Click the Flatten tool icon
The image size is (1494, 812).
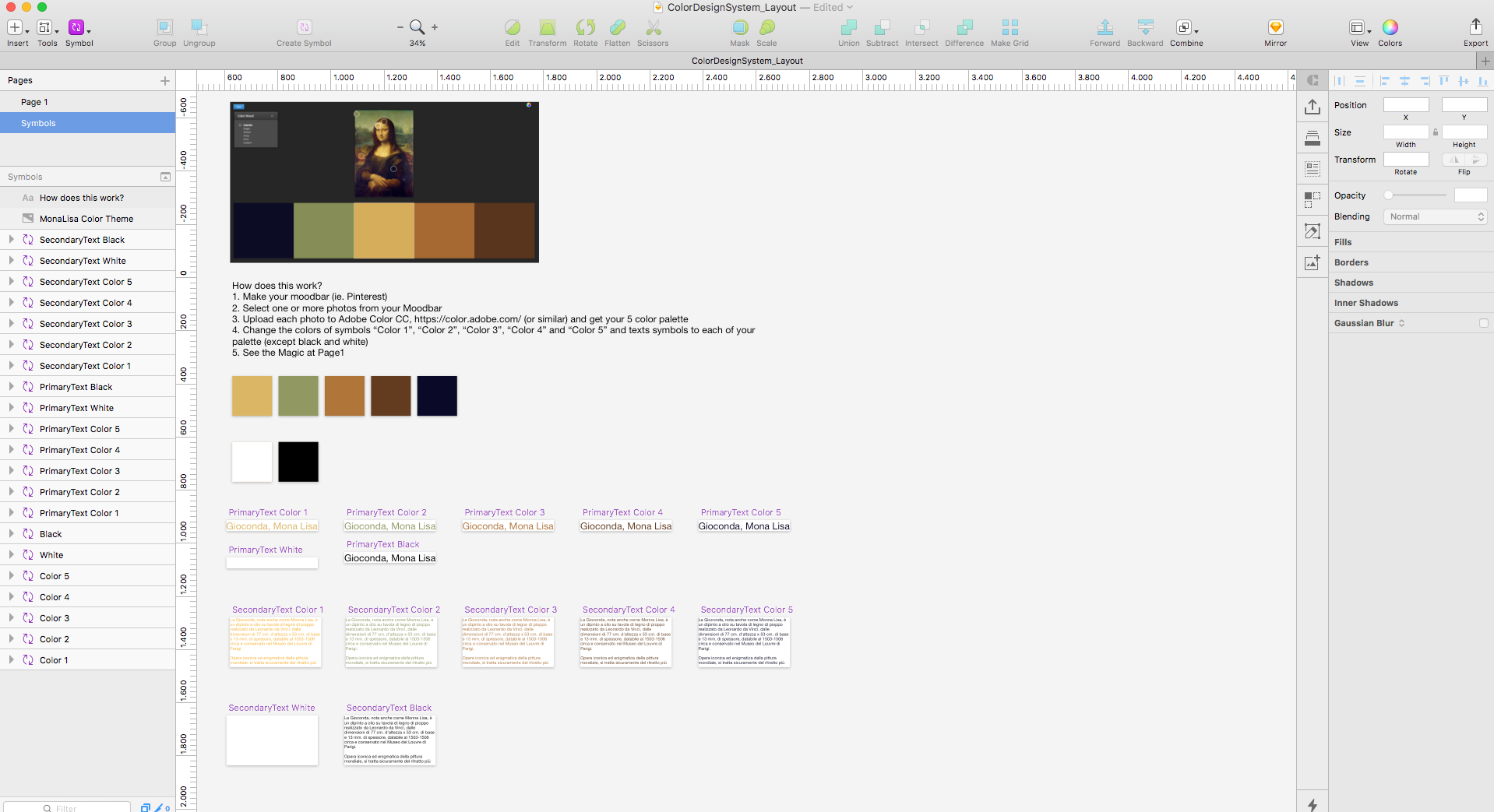coord(617,28)
